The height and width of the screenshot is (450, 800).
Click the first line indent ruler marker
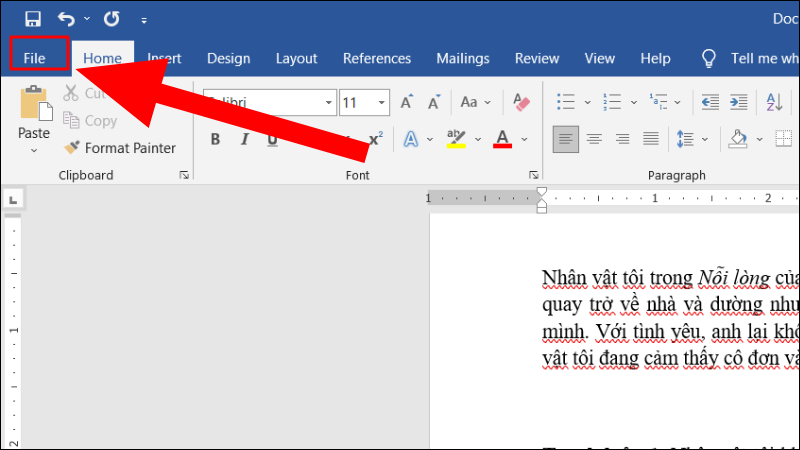(x=541, y=192)
